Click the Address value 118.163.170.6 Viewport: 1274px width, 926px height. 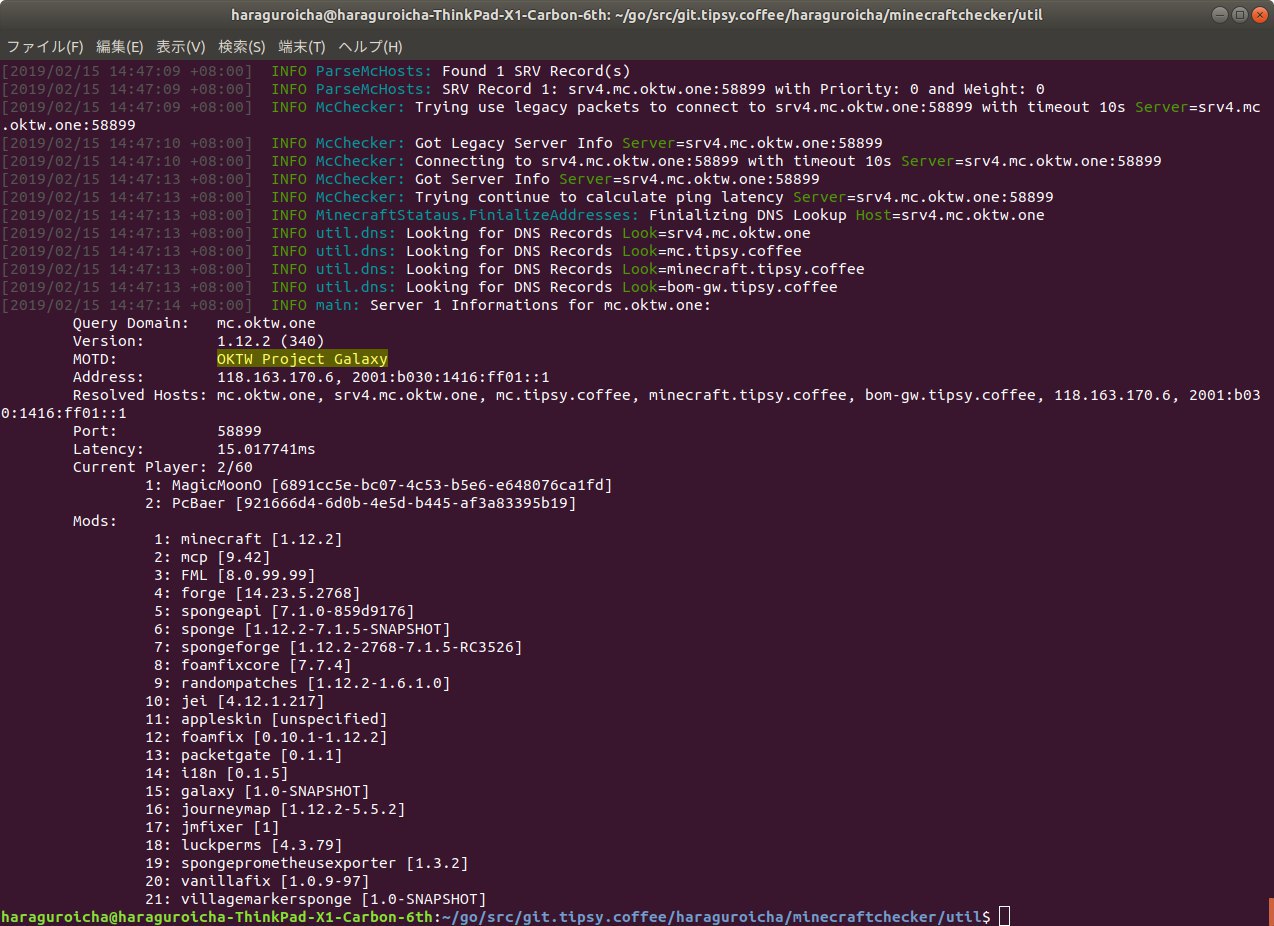(x=275, y=377)
